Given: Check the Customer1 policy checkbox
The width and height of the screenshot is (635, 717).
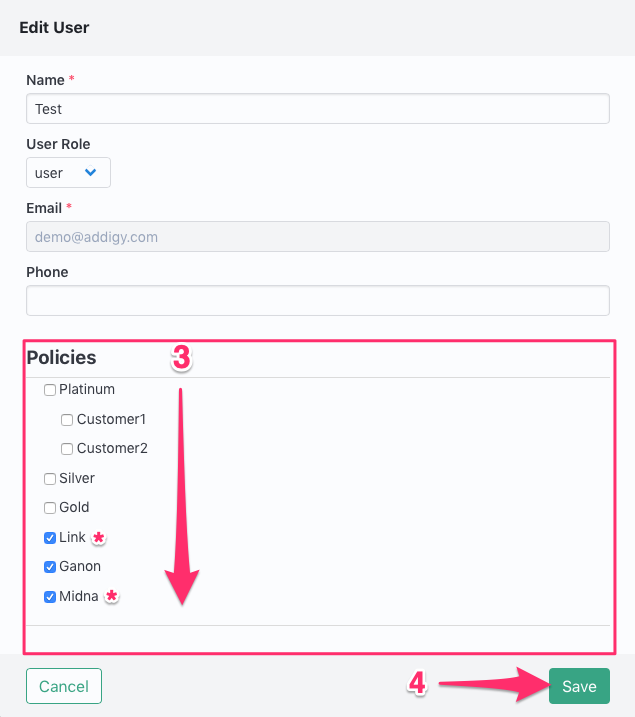Looking at the screenshot, I should [67, 420].
